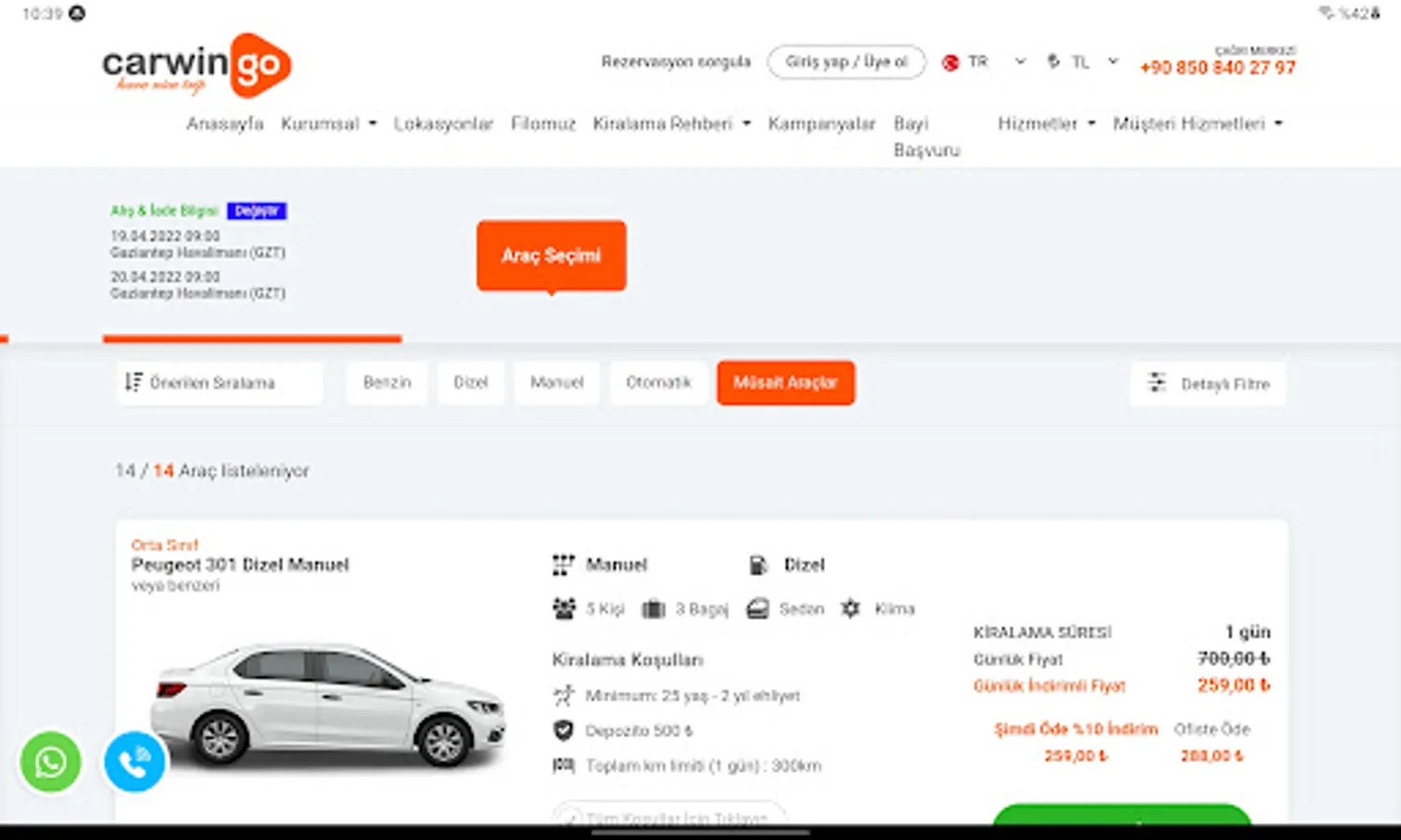Click the struck-through 700,00 ₺ price
The image size is (1401, 840).
tap(1234, 658)
